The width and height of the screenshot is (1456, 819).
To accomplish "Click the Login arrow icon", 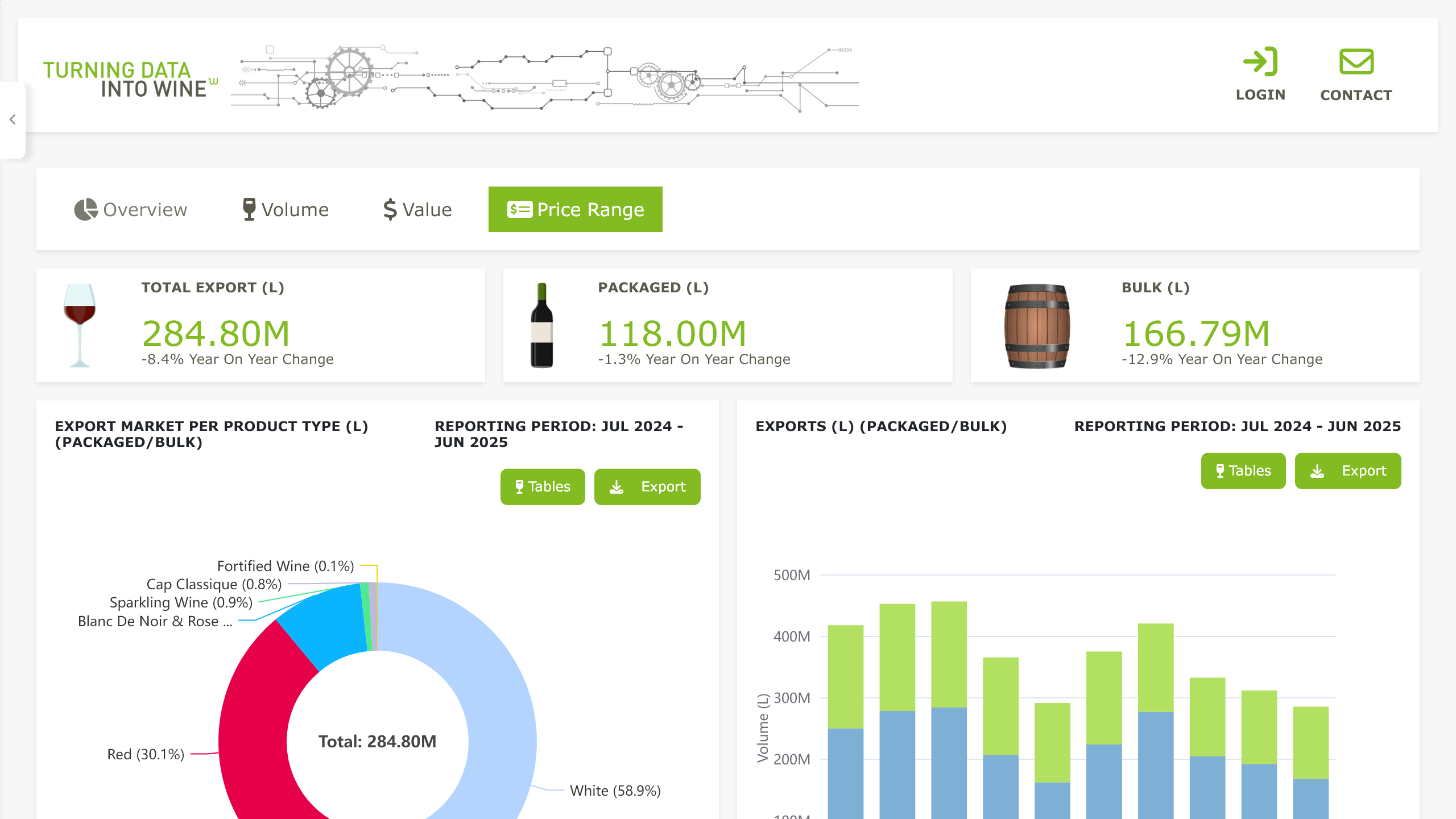I will (1260, 61).
